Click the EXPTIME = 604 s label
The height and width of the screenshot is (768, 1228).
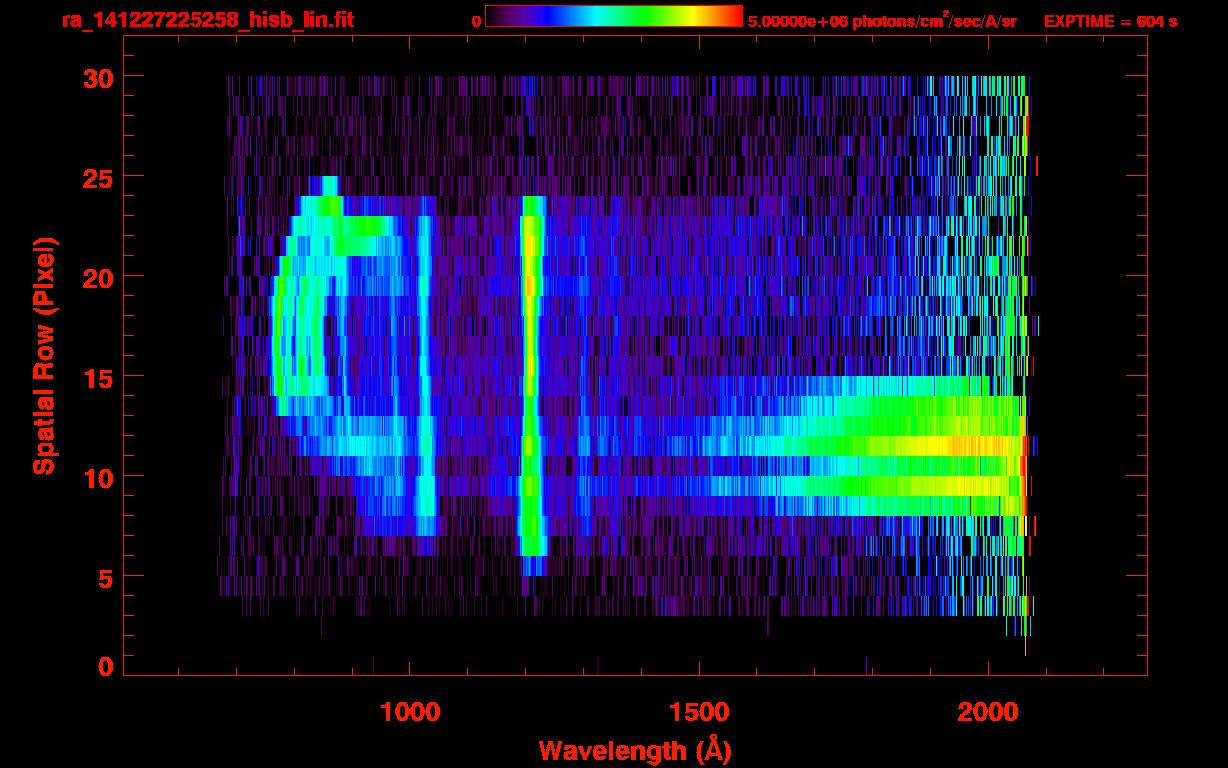1110,21
